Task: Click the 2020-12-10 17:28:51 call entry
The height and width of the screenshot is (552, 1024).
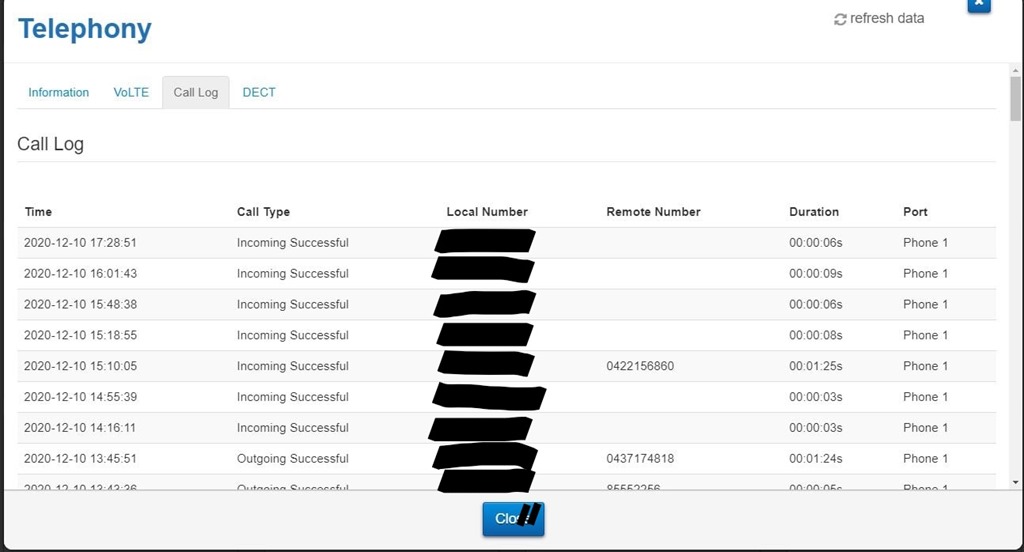Action: (80, 243)
